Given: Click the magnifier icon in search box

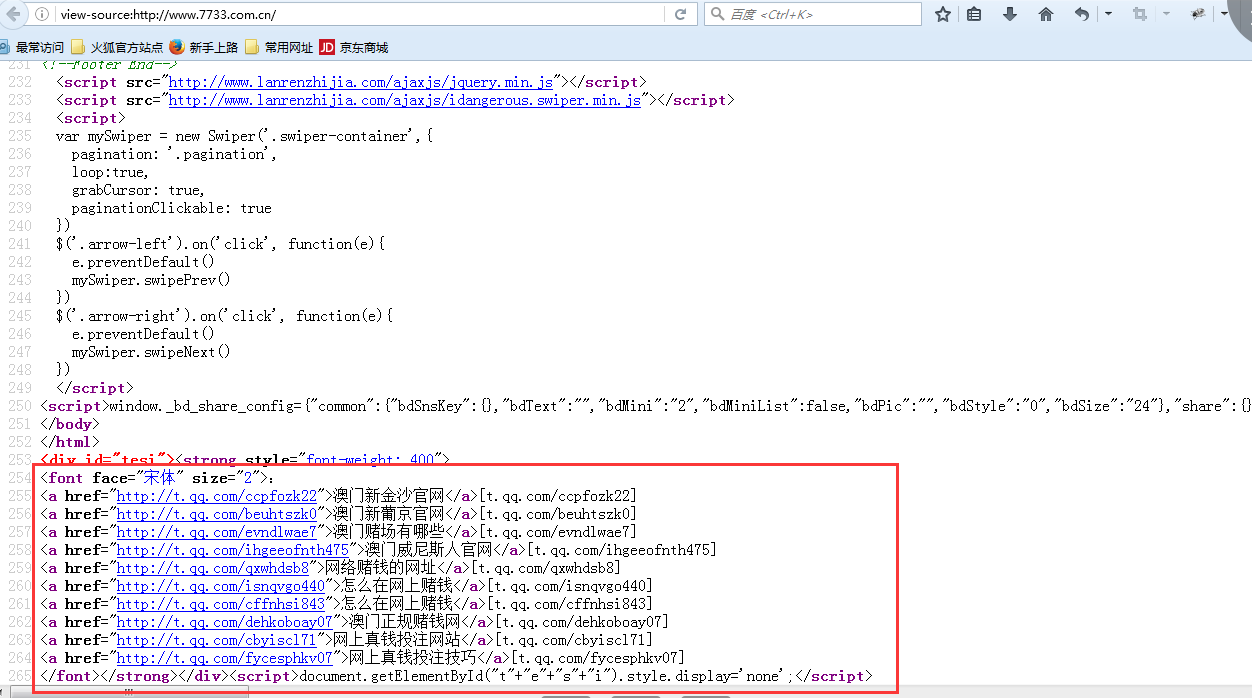Looking at the screenshot, I should 717,14.
